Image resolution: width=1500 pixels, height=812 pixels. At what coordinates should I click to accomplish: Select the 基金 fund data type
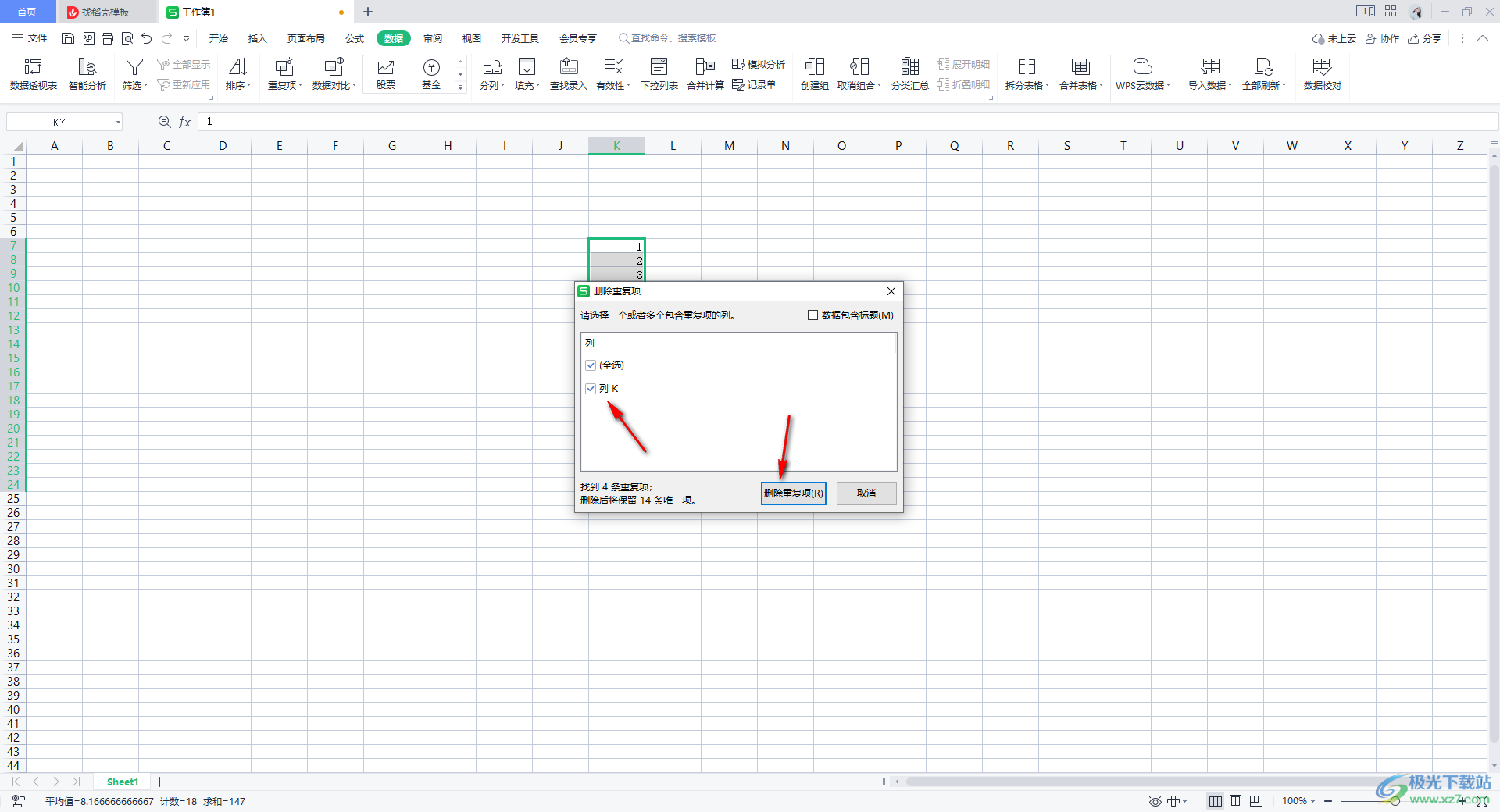[431, 74]
